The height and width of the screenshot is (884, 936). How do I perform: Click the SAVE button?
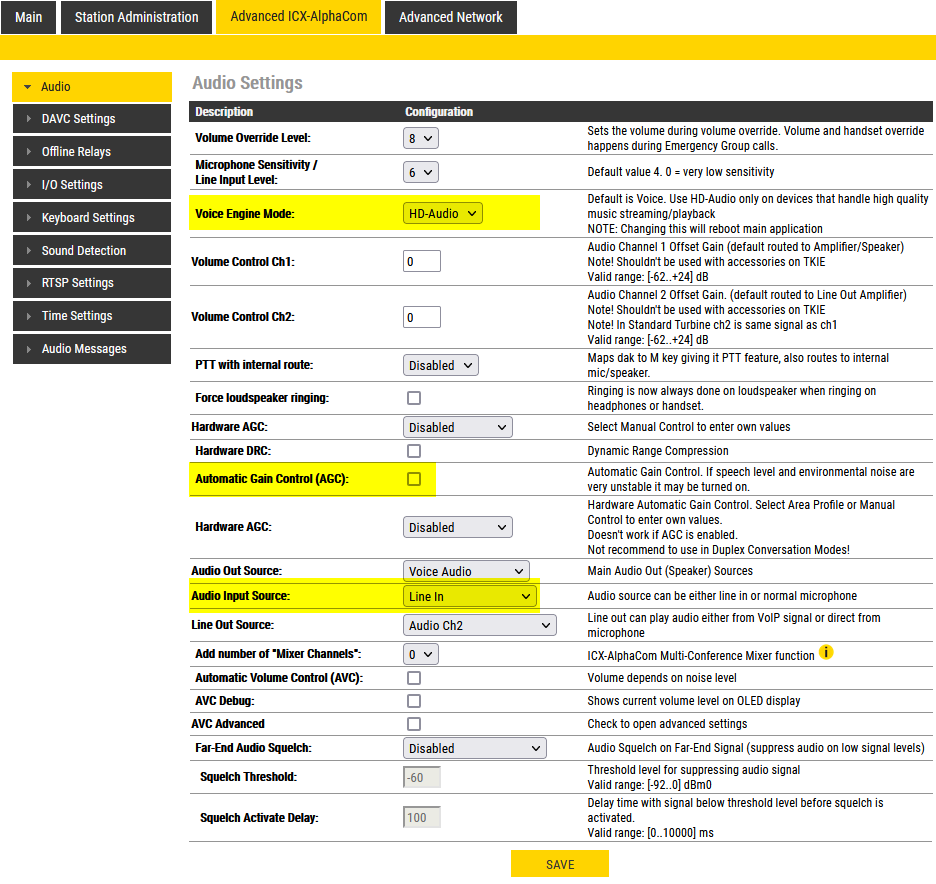pos(560,864)
